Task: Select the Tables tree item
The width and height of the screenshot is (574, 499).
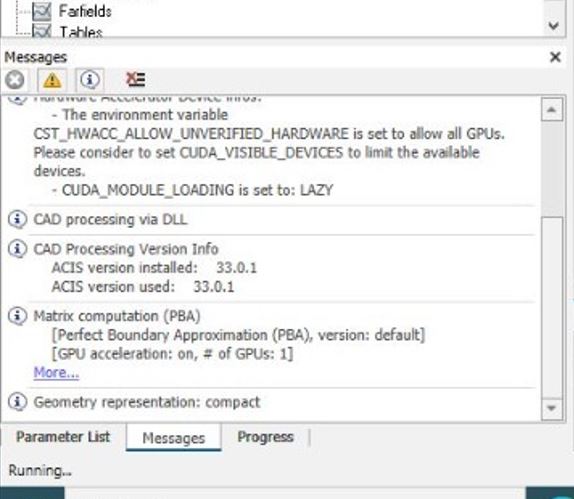Action: click(x=81, y=31)
